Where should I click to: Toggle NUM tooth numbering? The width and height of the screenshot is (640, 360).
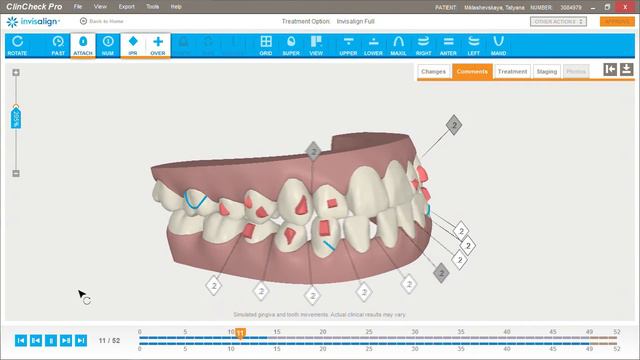coord(108,45)
